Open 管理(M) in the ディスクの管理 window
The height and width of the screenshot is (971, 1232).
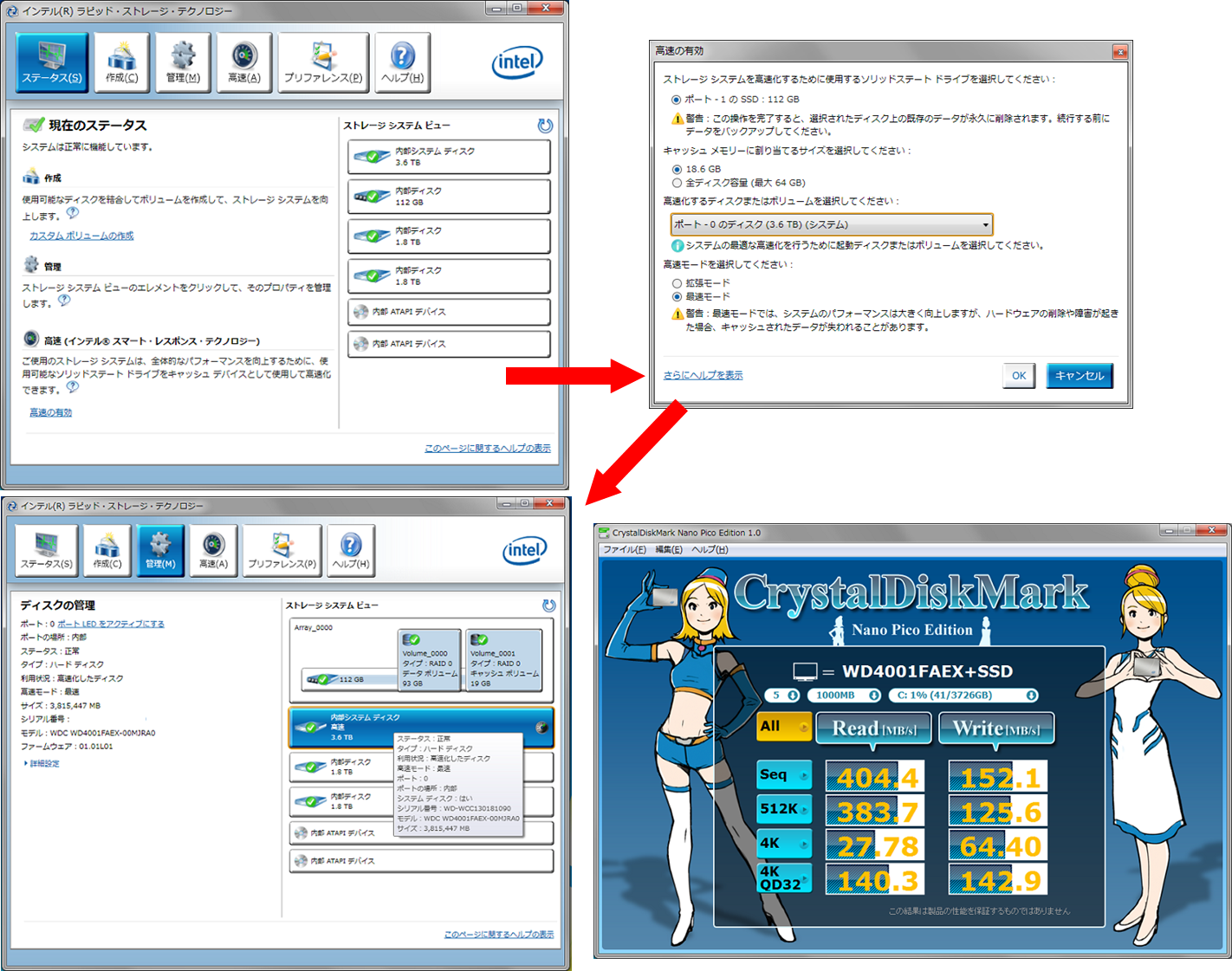pos(160,551)
